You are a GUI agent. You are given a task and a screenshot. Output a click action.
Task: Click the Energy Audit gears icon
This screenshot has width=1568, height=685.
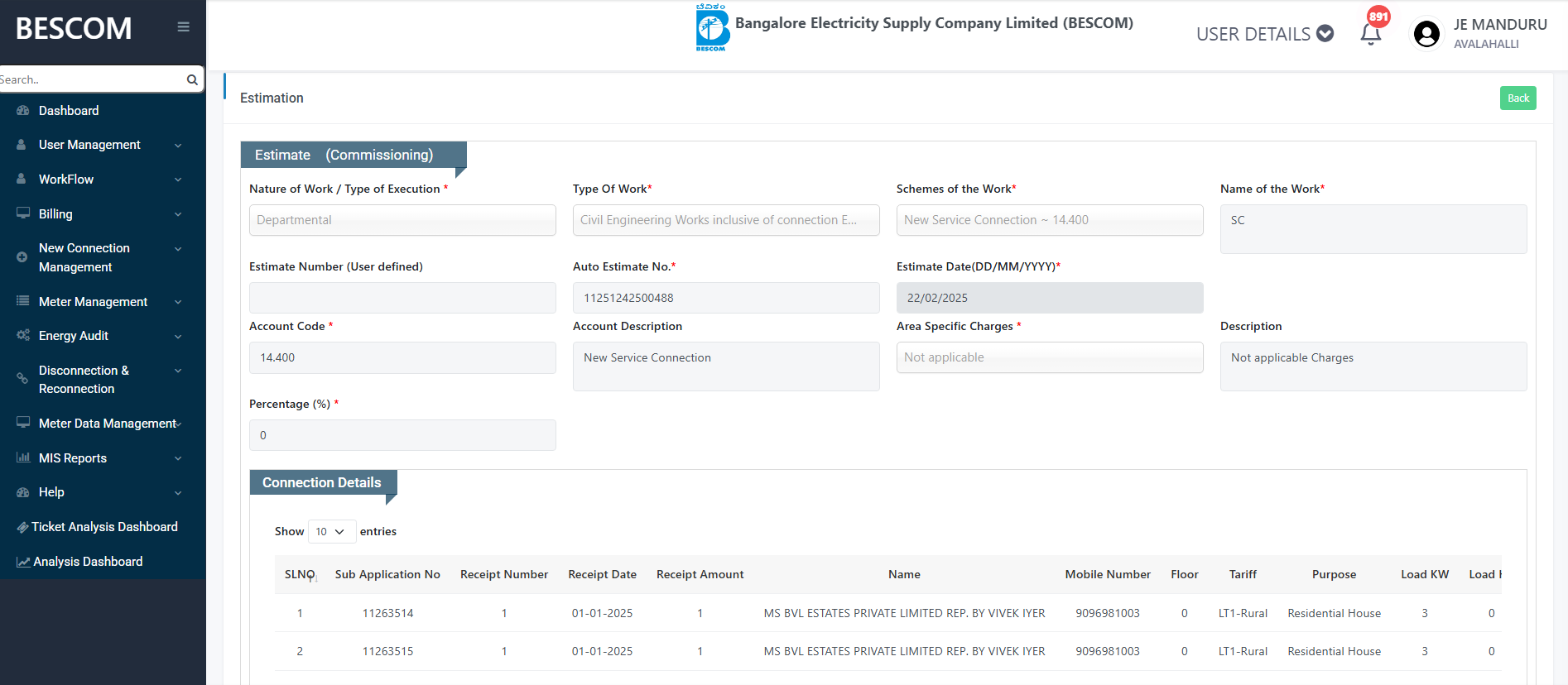23,335
